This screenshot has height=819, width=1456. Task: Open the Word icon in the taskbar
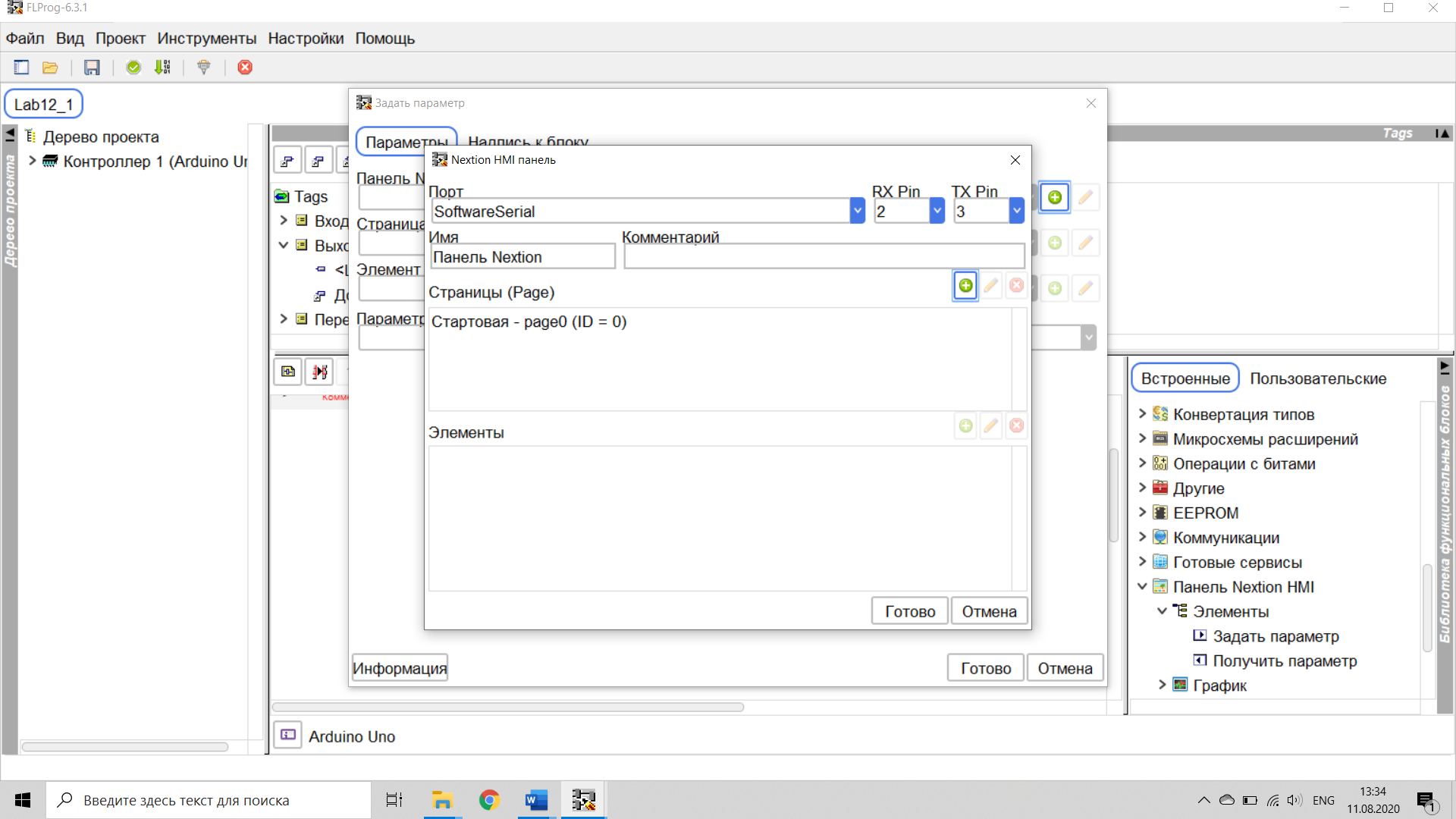point(536,800)
